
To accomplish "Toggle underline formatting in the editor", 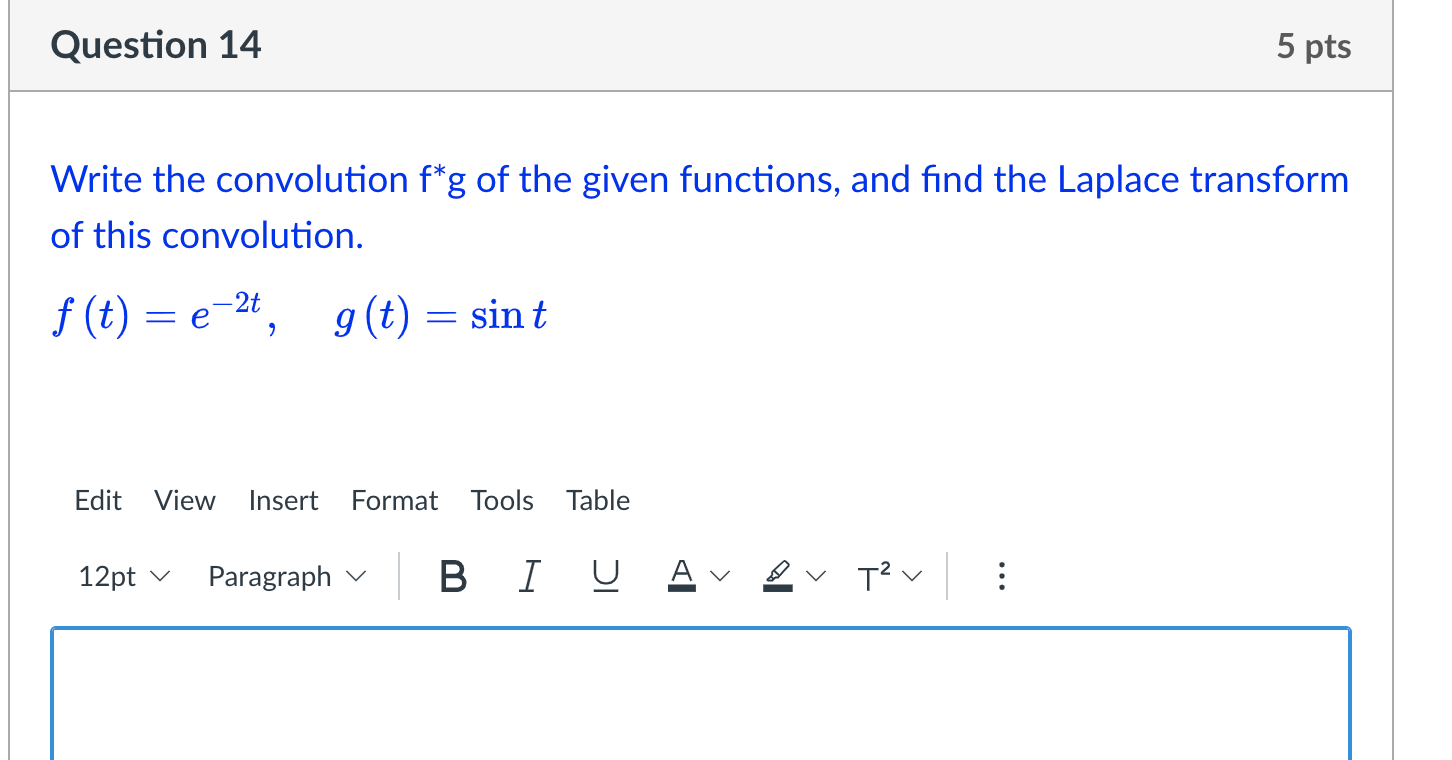I will click(x=605, y=576).
